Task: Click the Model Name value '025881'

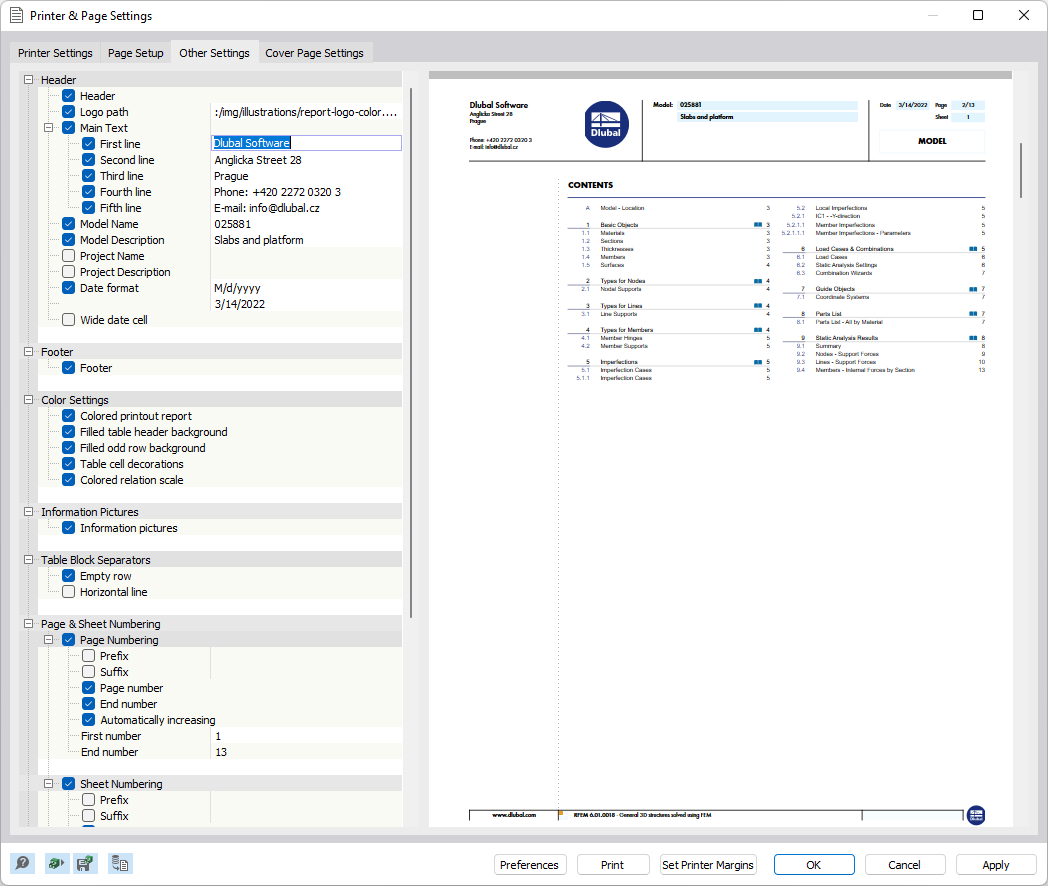Action: (233, 224)
